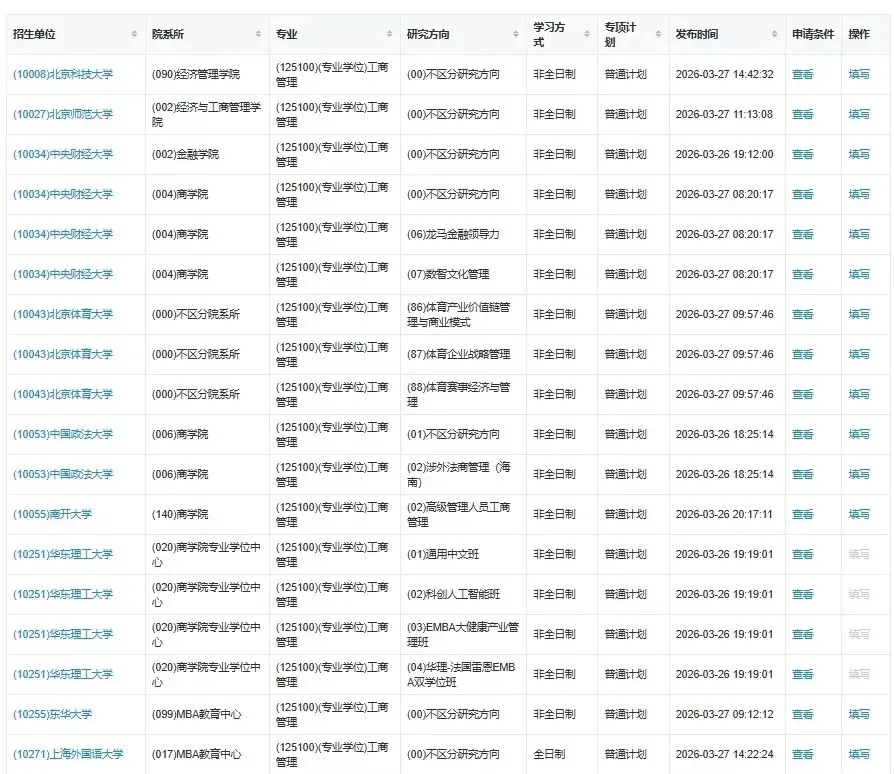Sort by 发布时间 column arrows

[x=774, y=34]
